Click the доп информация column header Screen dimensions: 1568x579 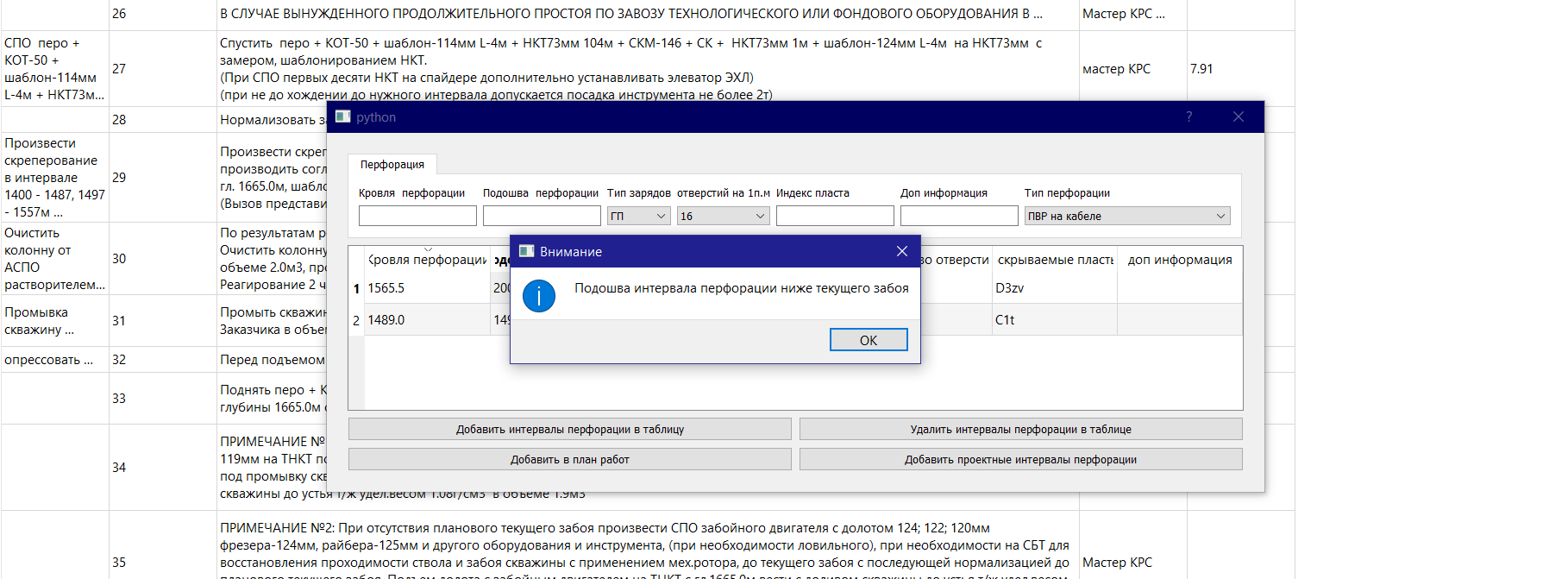[x=1180, y=260]
